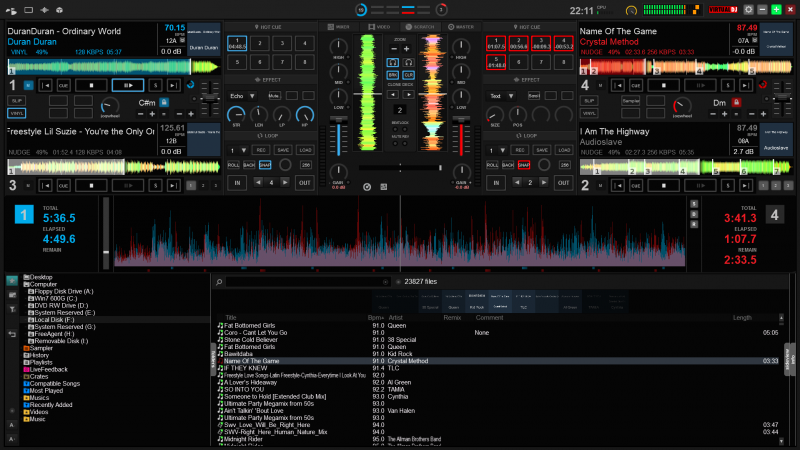Click the filter funnel icon in browser sidebar
Screen dimensions: 800x450
click(12, 309)
